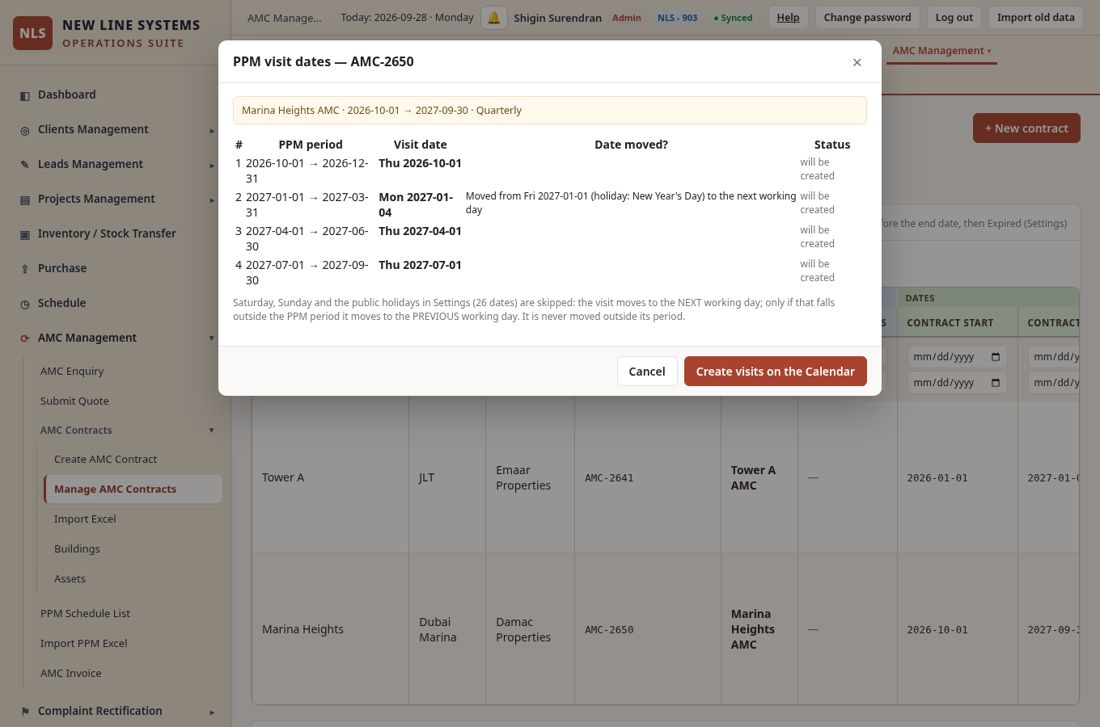Click Import old data button

click(1035, 18)
